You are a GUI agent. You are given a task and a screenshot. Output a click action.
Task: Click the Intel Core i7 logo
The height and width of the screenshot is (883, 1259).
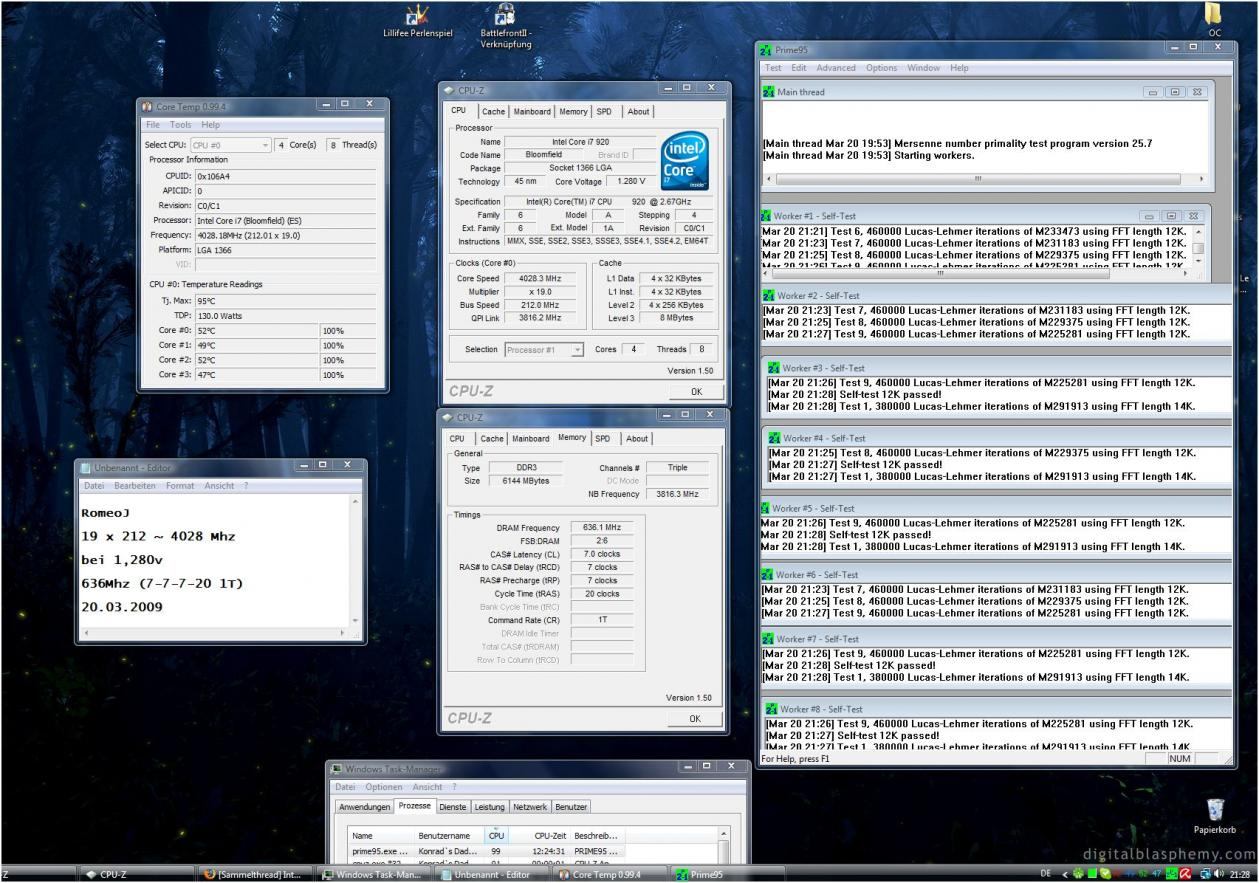[685, 161]
